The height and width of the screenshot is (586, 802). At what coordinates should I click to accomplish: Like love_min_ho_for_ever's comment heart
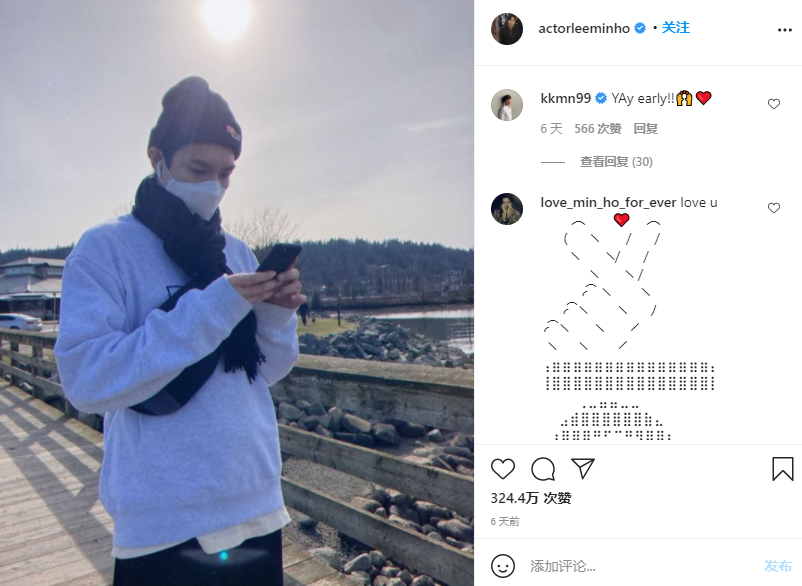774,208
